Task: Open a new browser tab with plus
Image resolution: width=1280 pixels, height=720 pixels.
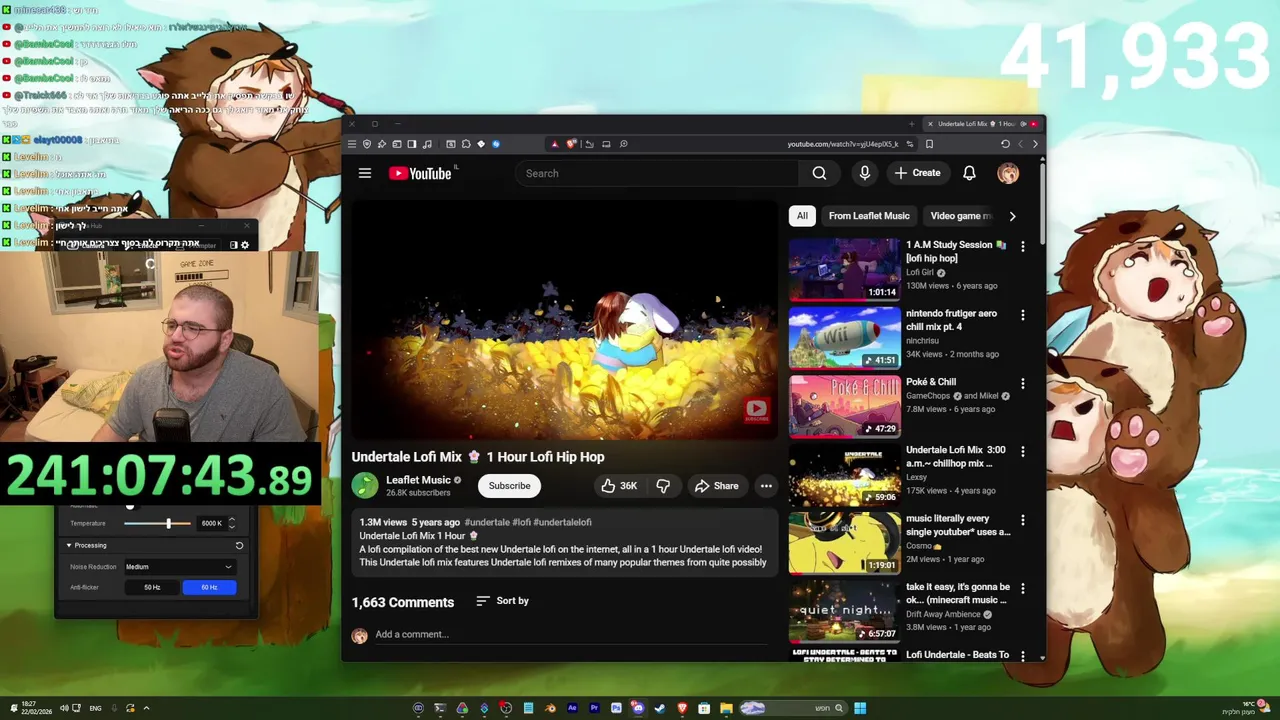Action: click(x=911, y=124)
